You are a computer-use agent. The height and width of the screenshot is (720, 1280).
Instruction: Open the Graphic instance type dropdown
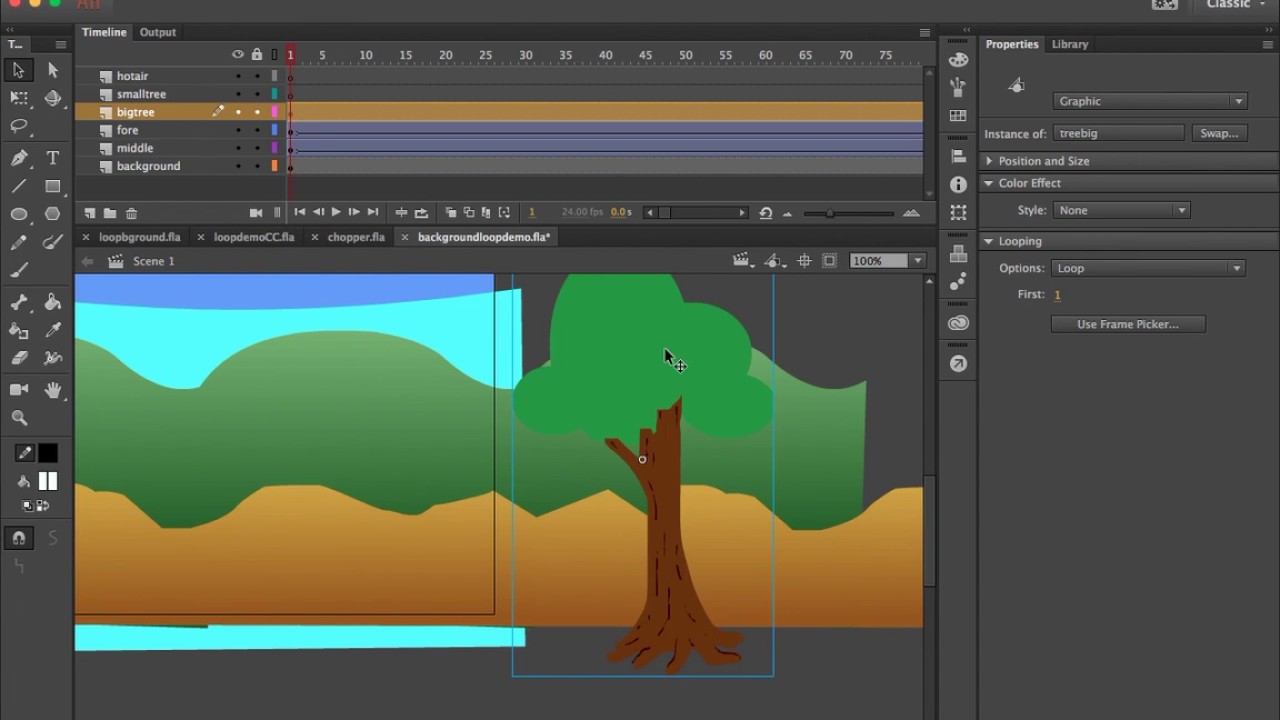[1149, 101]
